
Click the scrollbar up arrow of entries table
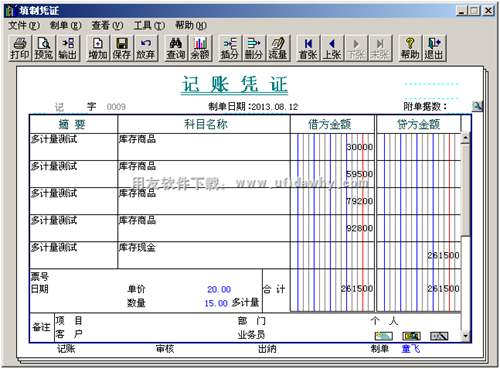(x=465, y=138)
